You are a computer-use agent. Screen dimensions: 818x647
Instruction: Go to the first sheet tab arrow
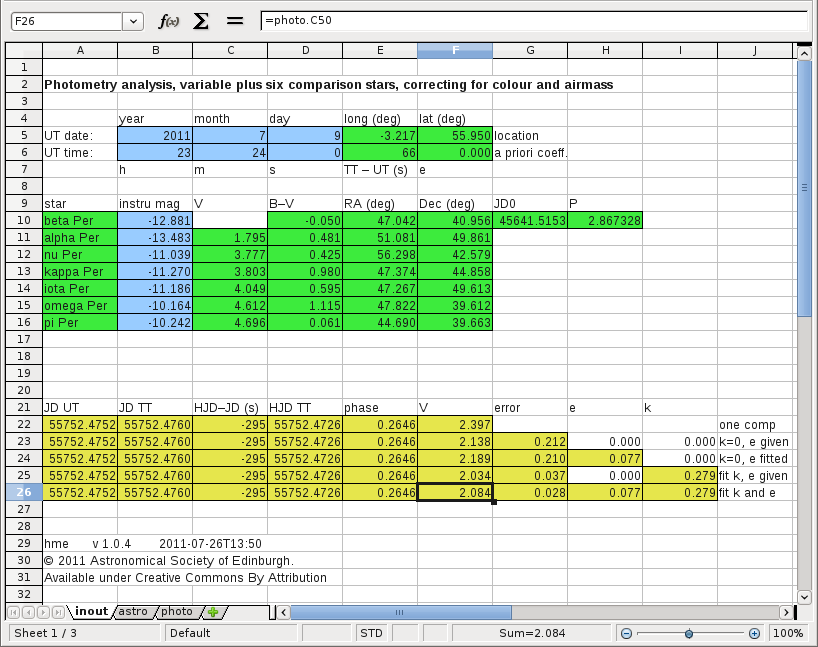tap(15, 612)
